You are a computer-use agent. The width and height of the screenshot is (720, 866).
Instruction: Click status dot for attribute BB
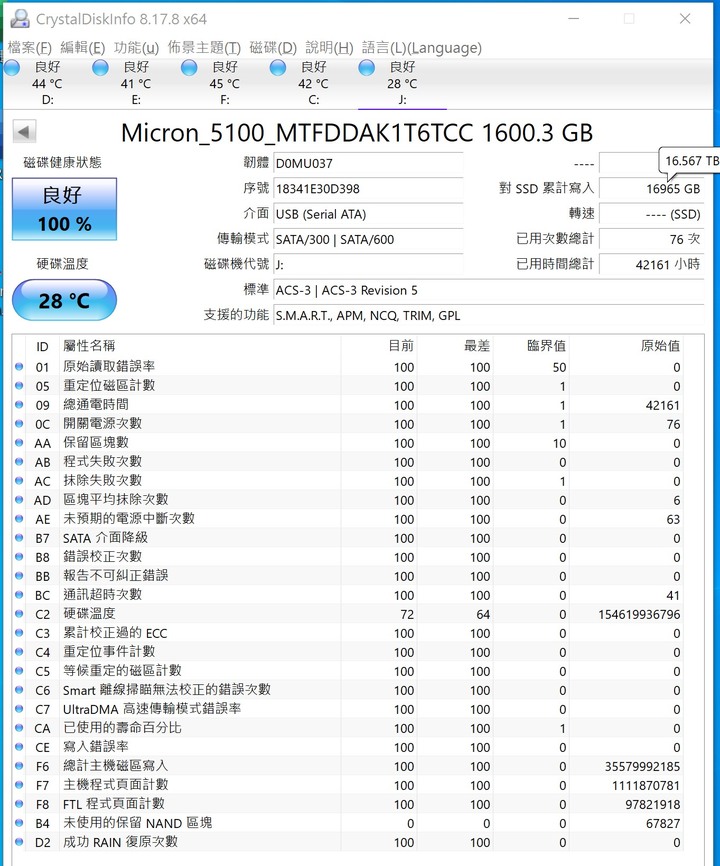pyautogui.click(x=19, y=575)
